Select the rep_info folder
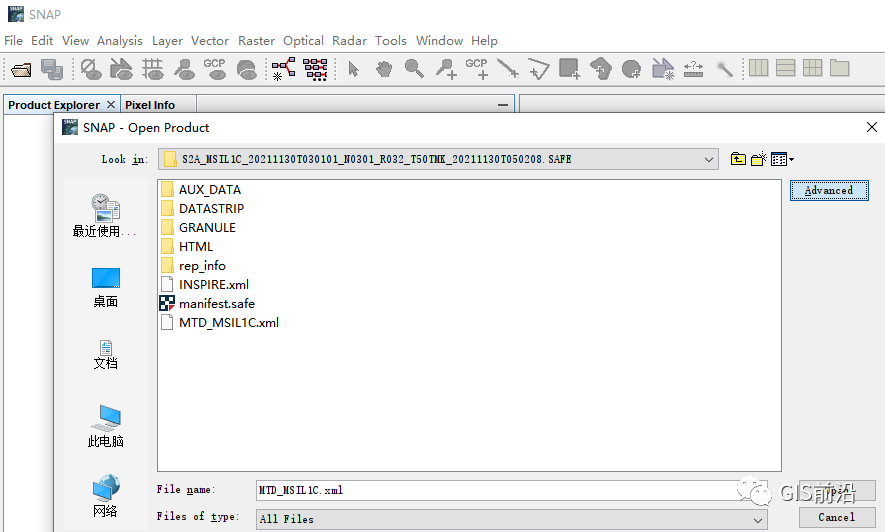The width and height of the screenshot is (885, 532). tap(202, 266)
